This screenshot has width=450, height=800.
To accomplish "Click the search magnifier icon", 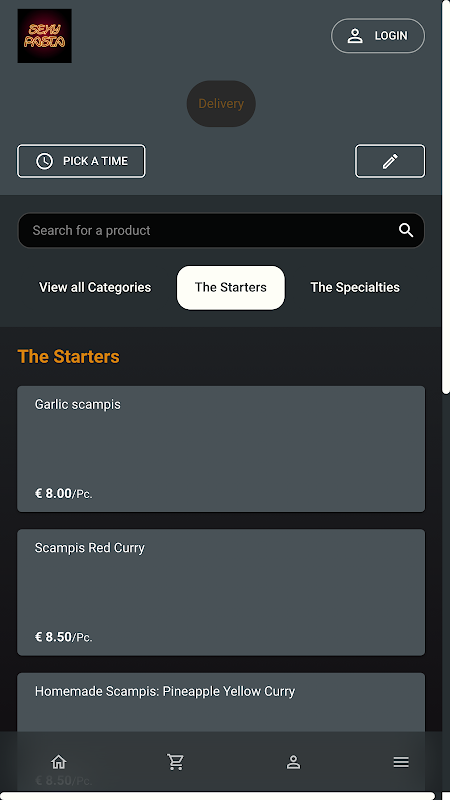I will [406, 230].
